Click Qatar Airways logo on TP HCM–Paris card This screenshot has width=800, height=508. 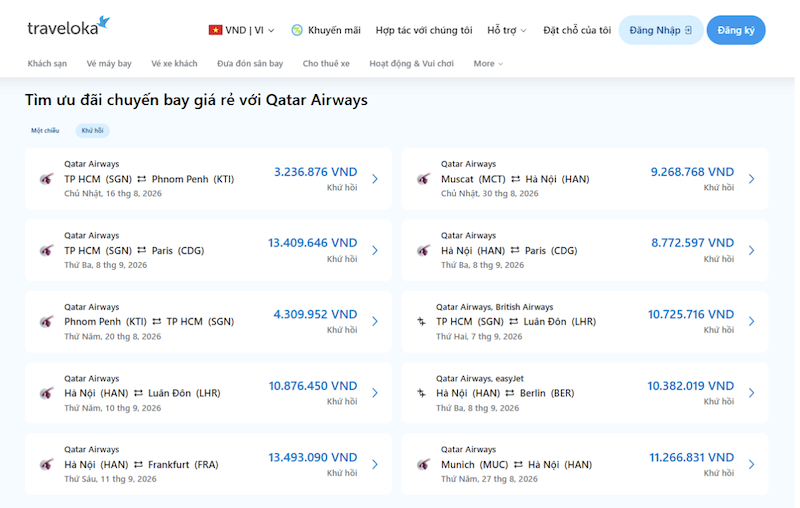click(x=46, y=250)
